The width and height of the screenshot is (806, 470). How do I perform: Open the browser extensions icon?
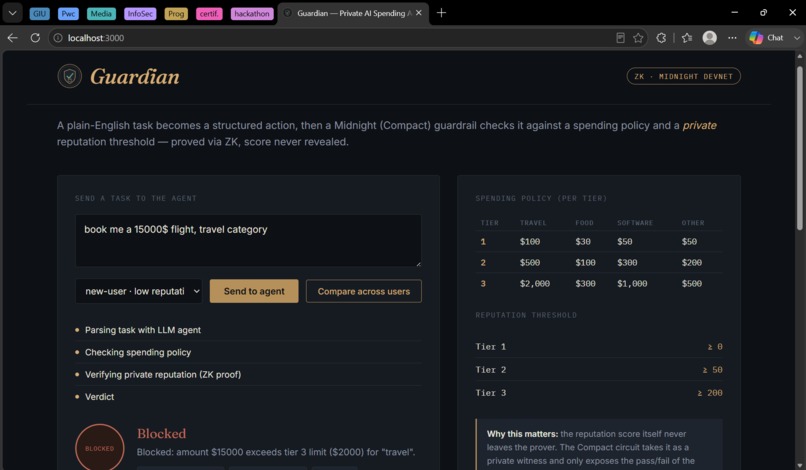(x=661, y=38)
